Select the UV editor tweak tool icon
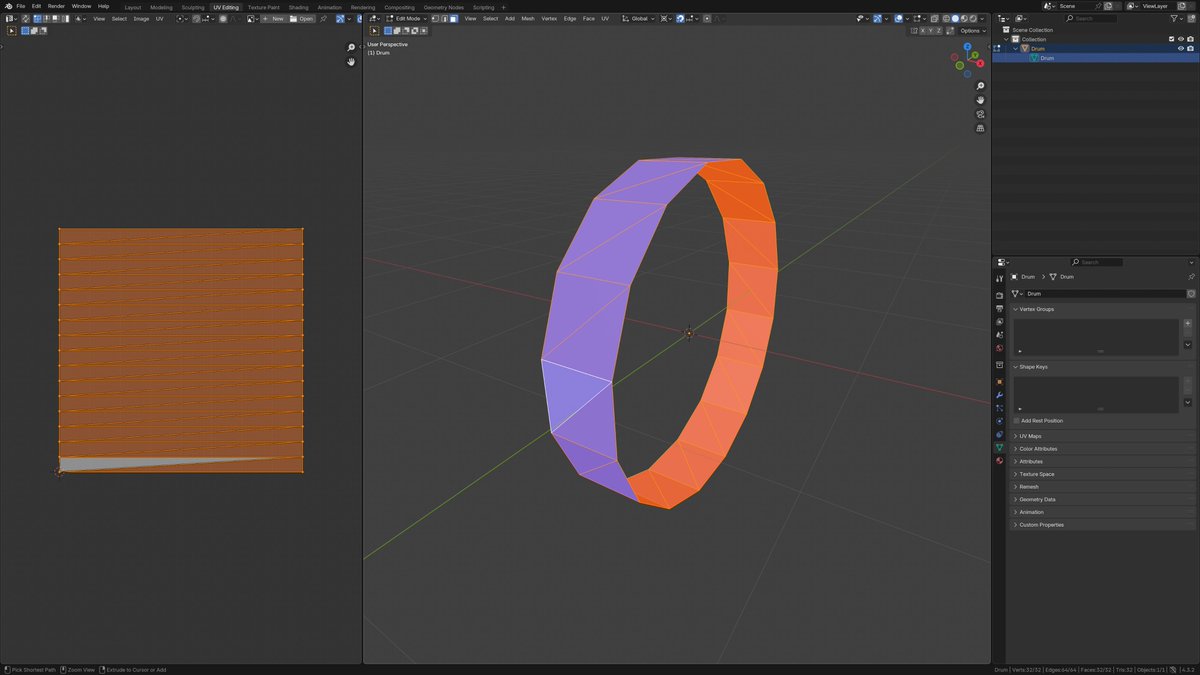 coord(12,31)
